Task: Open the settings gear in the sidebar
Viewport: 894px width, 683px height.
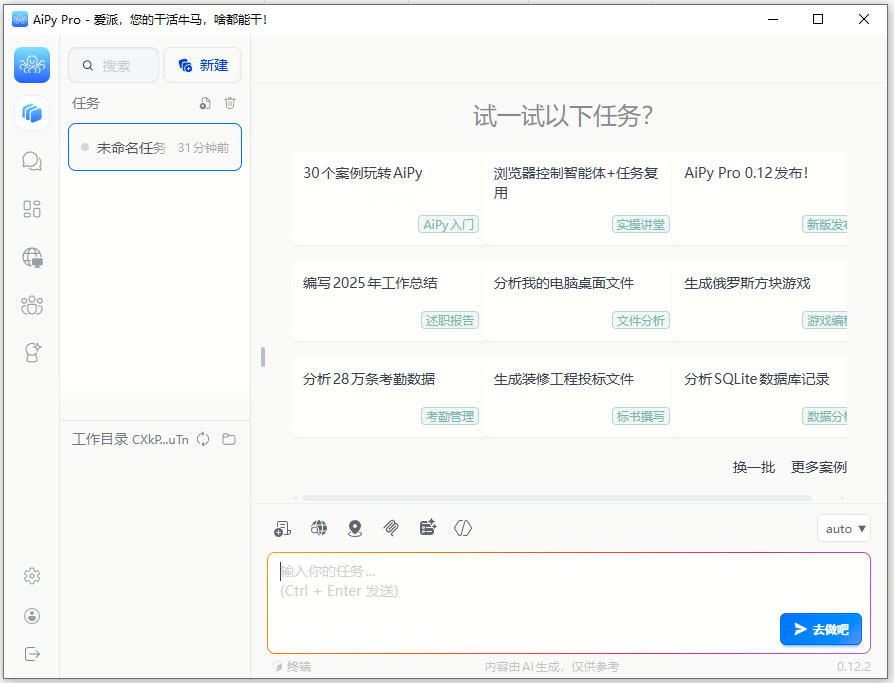Action: click(31, 576)
